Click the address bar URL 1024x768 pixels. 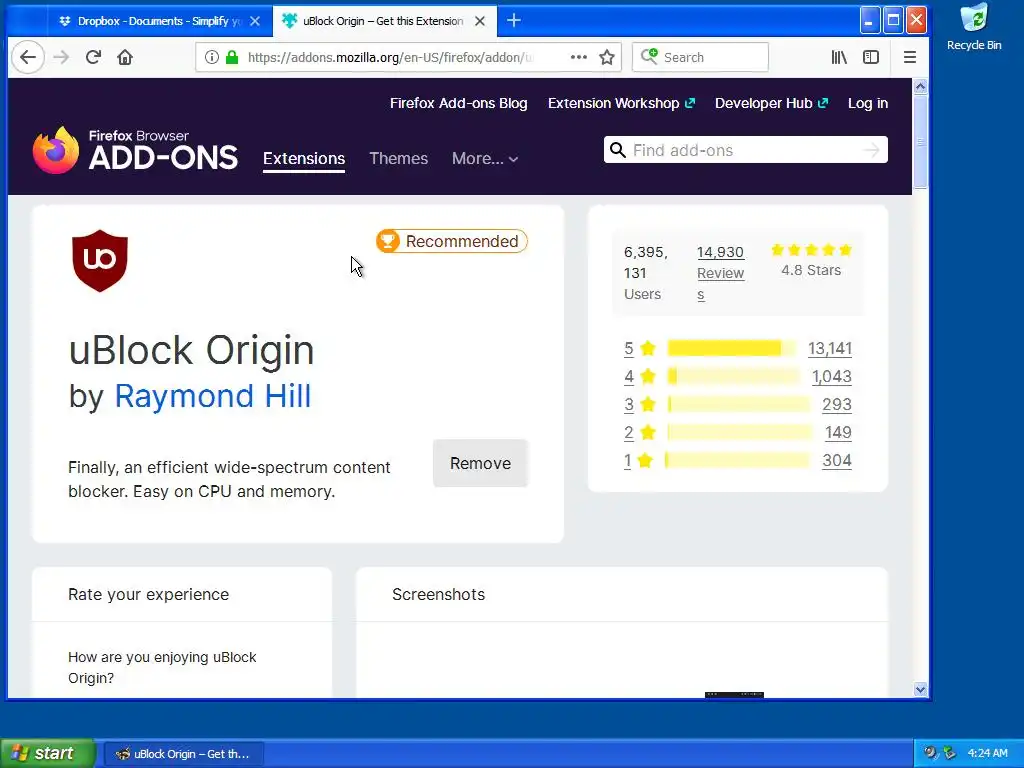click(391, 57)
